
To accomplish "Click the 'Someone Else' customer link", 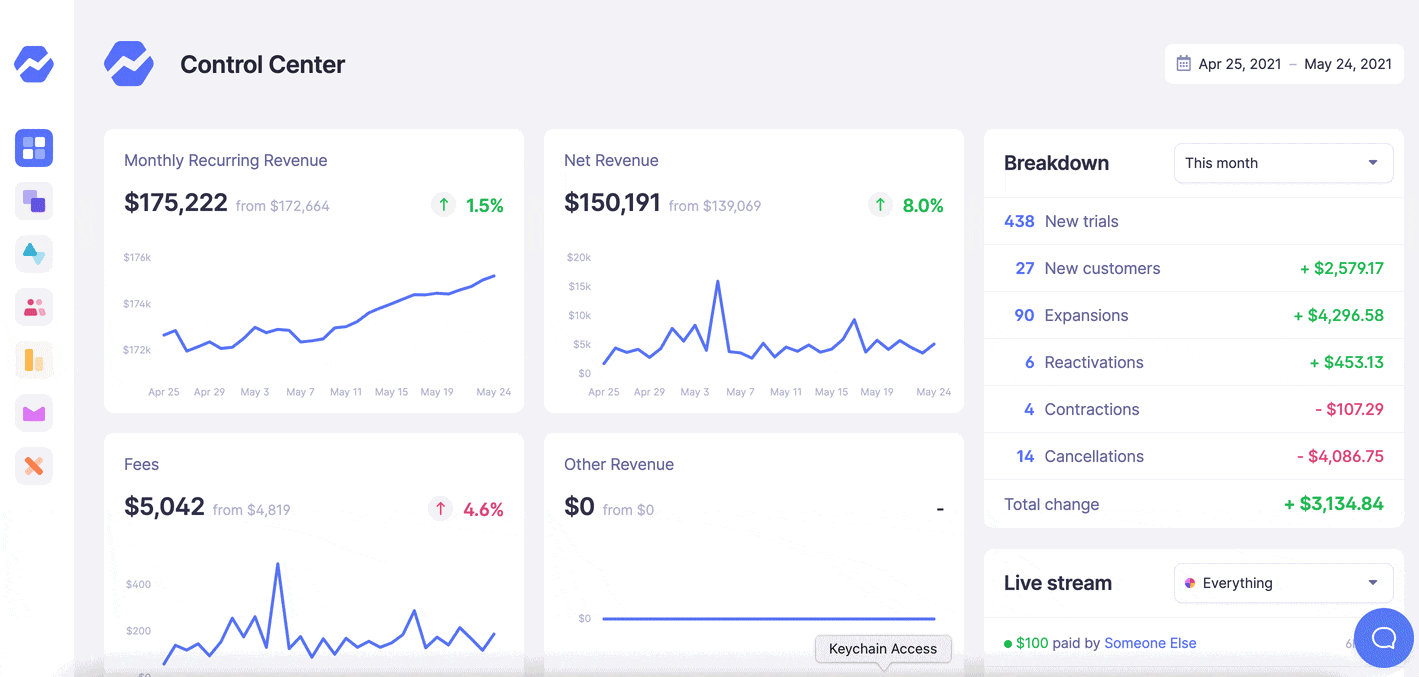I will (1150, 643).
